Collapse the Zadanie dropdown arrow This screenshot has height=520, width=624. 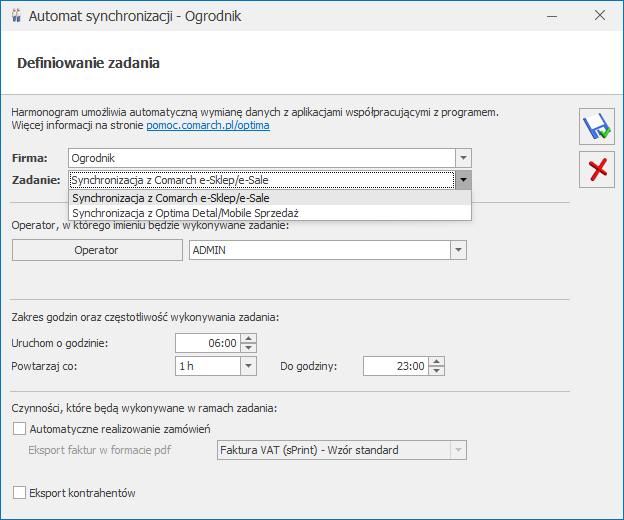point(463,180)
